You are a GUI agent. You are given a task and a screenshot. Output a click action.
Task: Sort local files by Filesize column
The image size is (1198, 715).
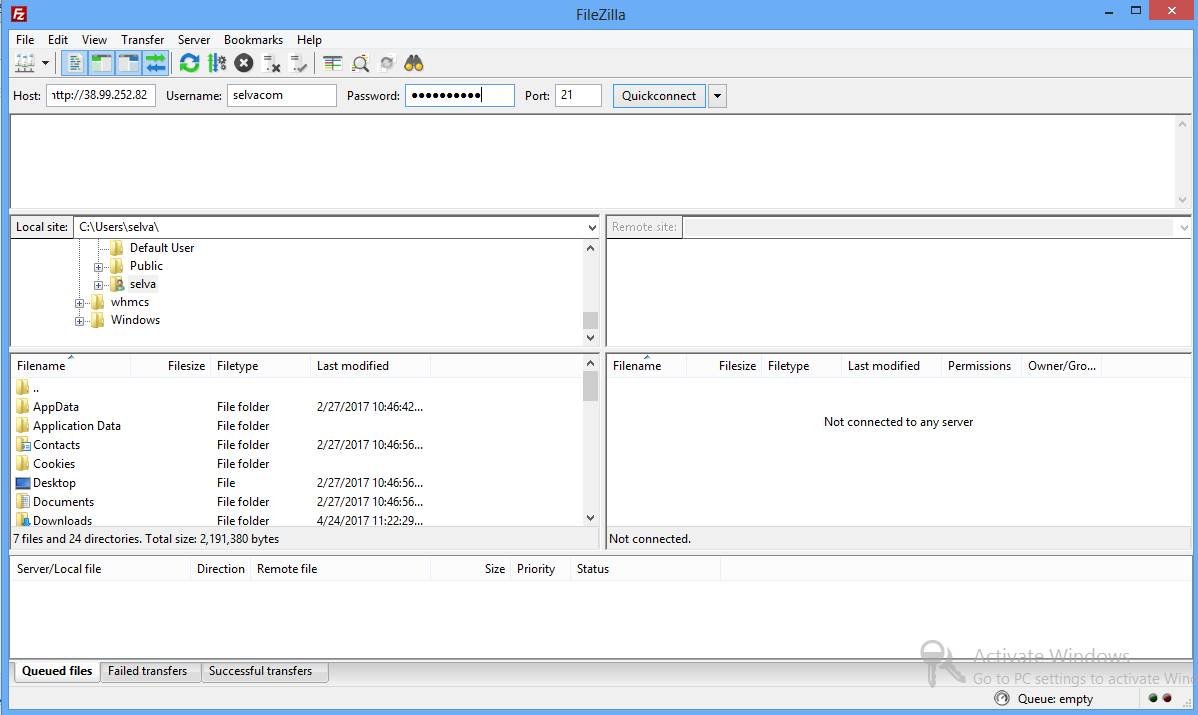tap(171, 366)
